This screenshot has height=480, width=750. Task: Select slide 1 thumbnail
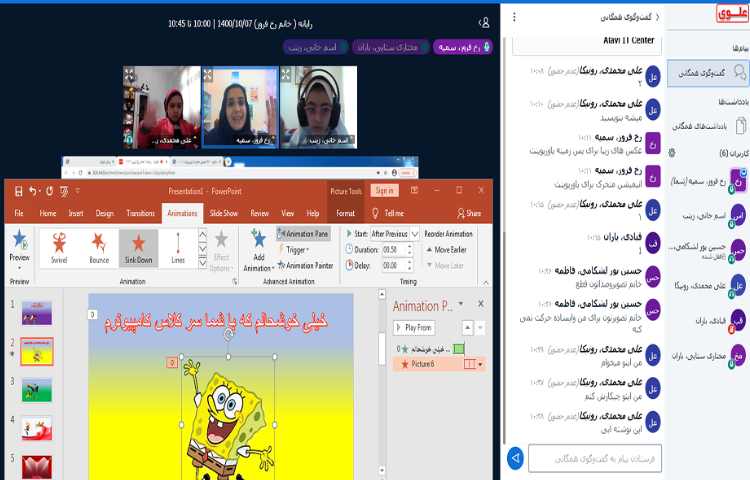pos(37,313)
